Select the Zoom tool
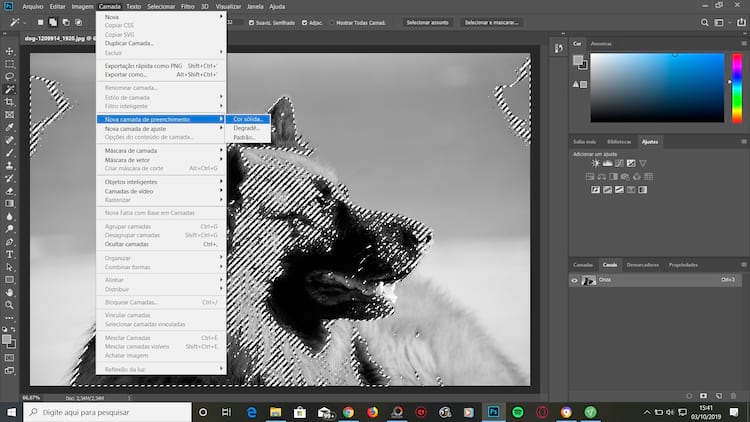Image resolution: width=750 pixels, height=422 pixels. (x=9, y=305)
